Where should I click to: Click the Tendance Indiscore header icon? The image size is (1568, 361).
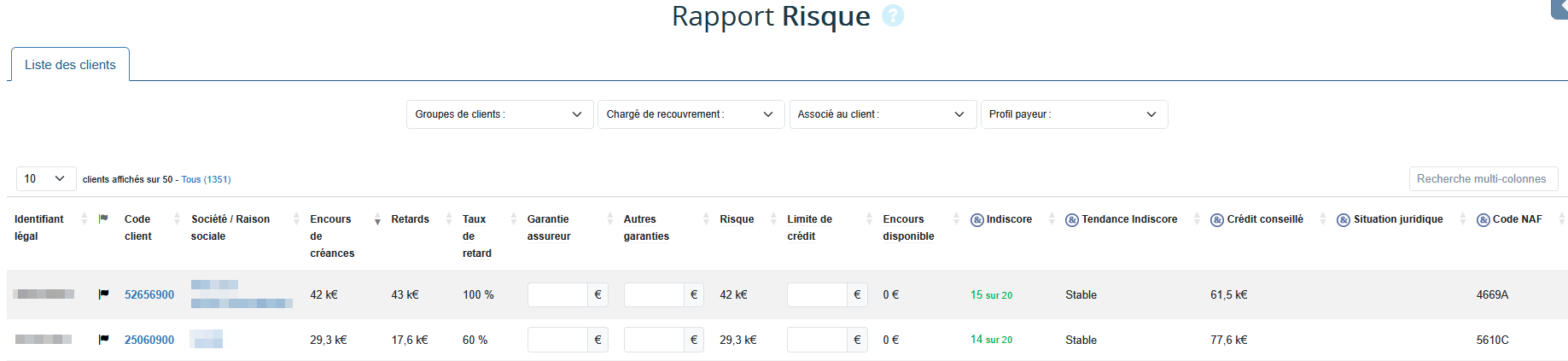click(x=1072, y=220)
